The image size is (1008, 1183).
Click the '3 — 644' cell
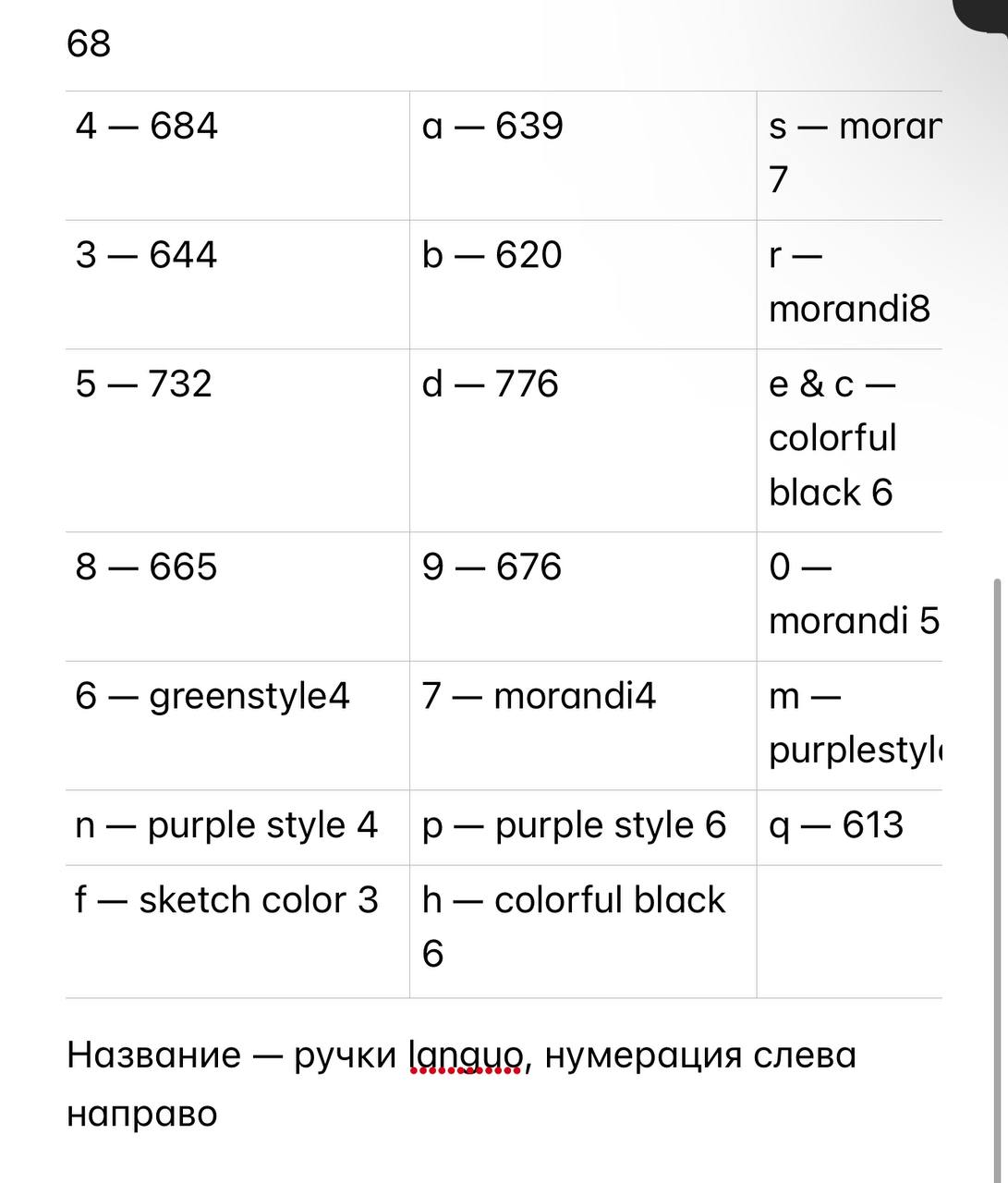[237, 285]
